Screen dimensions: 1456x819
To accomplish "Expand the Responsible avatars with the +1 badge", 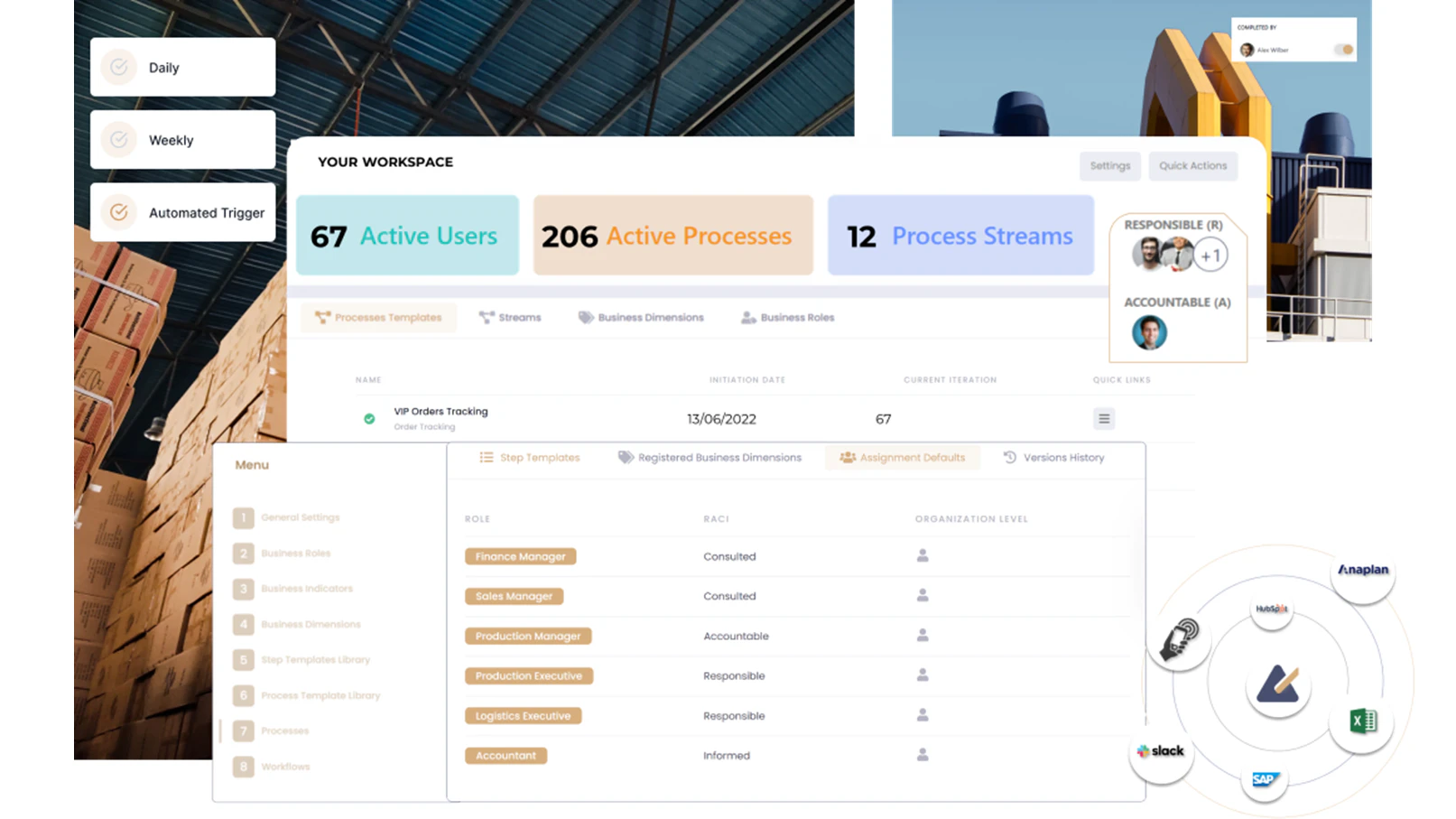I will click(1211, 255).
